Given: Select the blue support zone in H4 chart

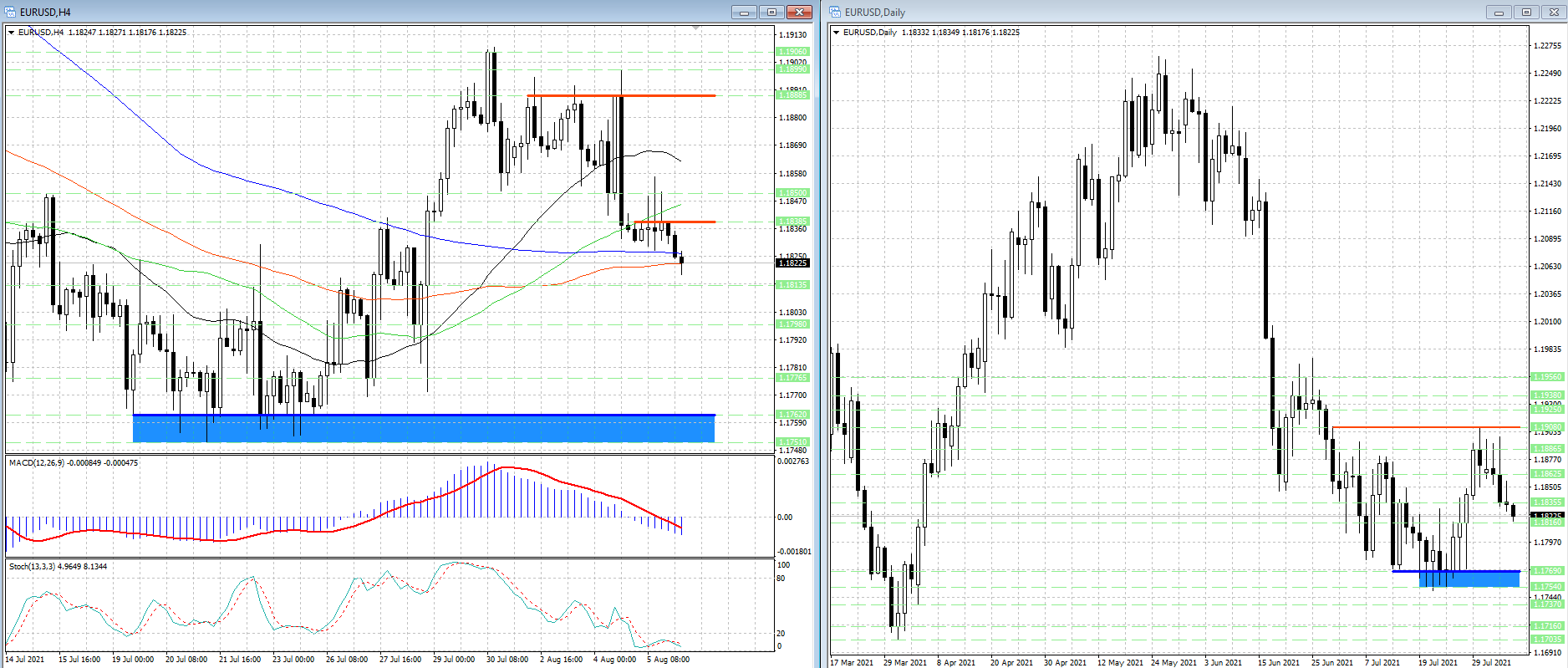Looking at the screenshot, I should 424,428.
